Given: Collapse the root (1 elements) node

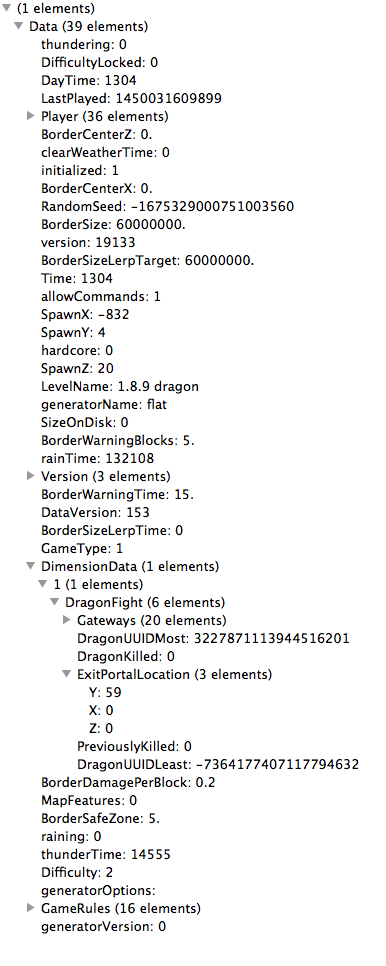Looking at the screenshot, I should 7,9.
